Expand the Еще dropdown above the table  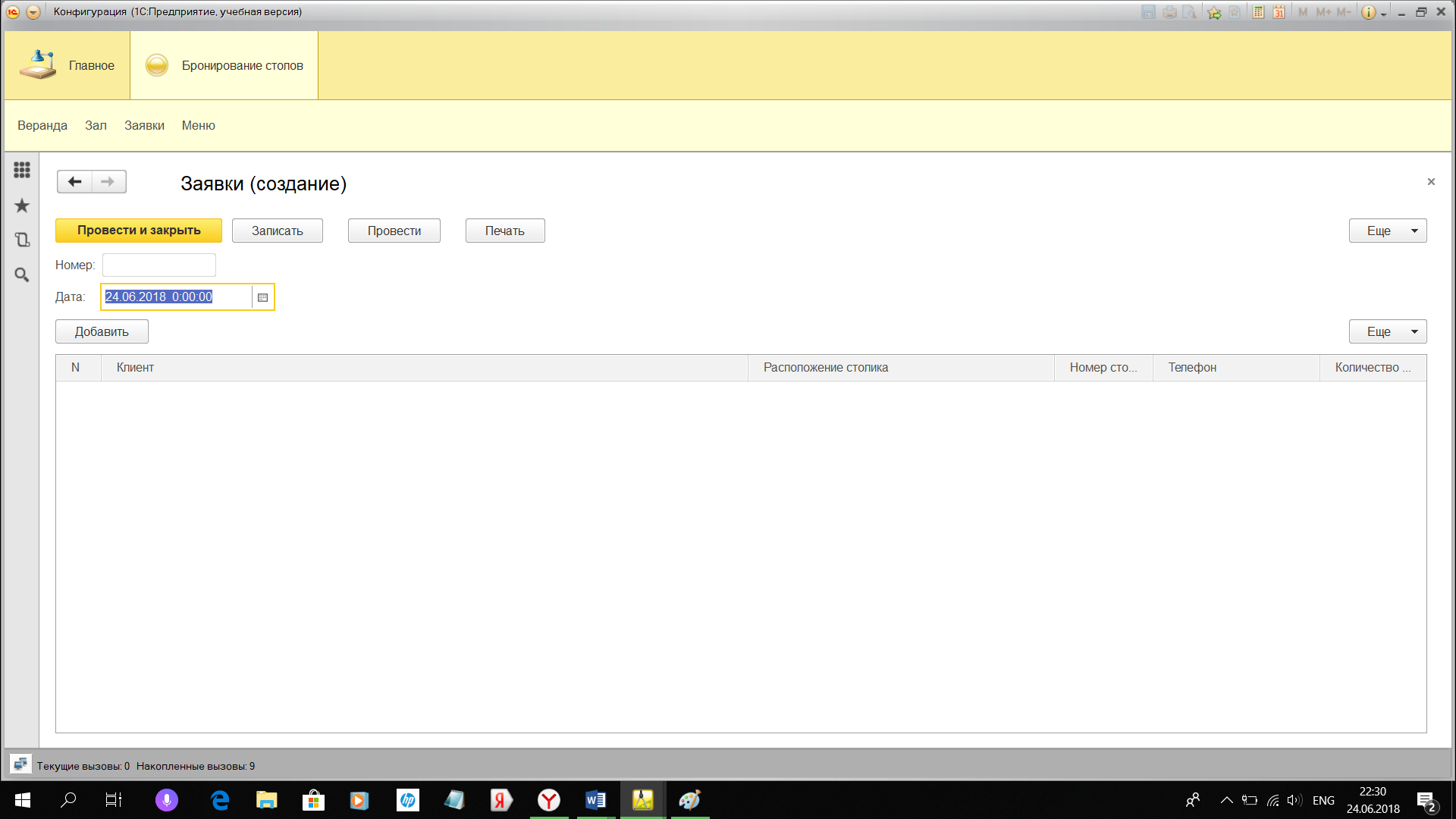click(1387, 331)
